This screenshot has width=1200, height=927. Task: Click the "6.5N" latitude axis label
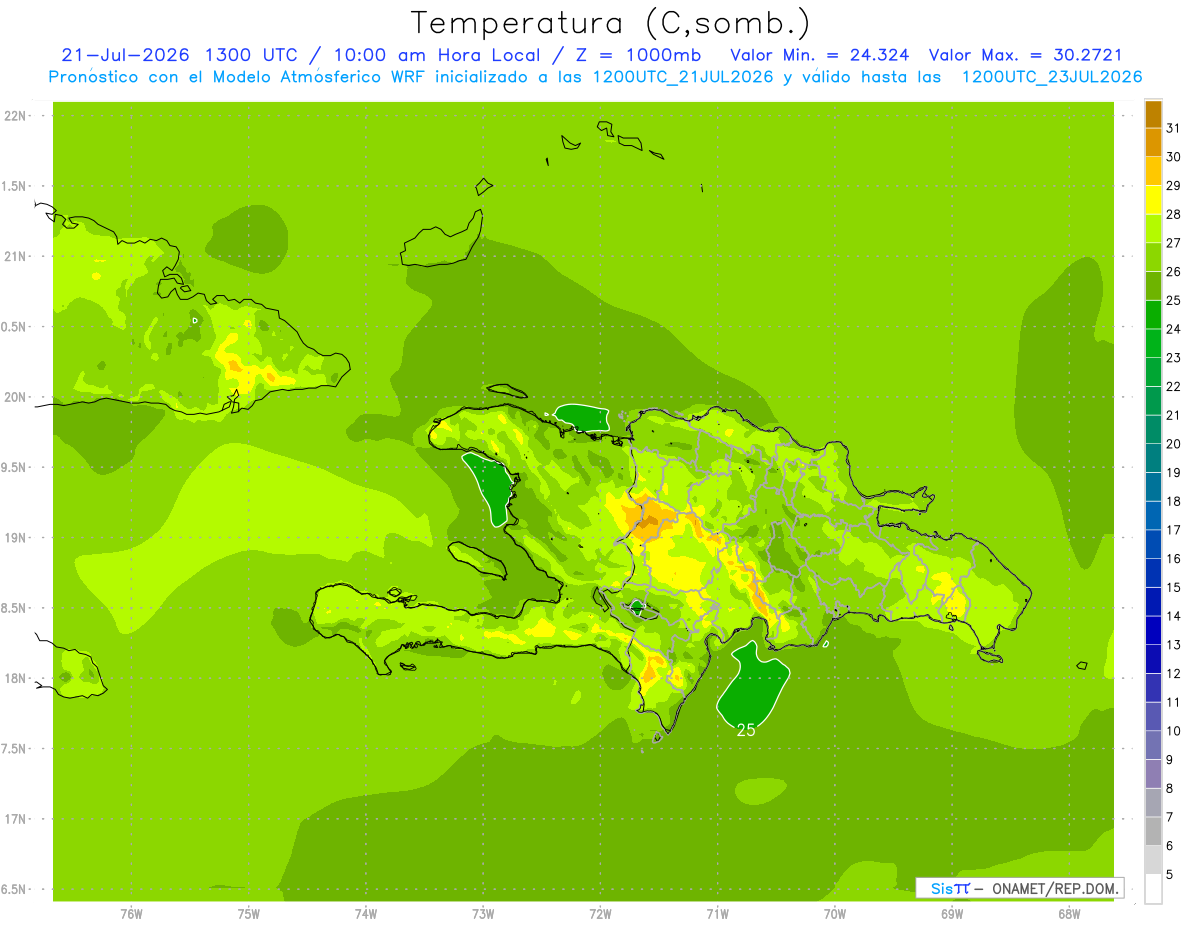15,889
